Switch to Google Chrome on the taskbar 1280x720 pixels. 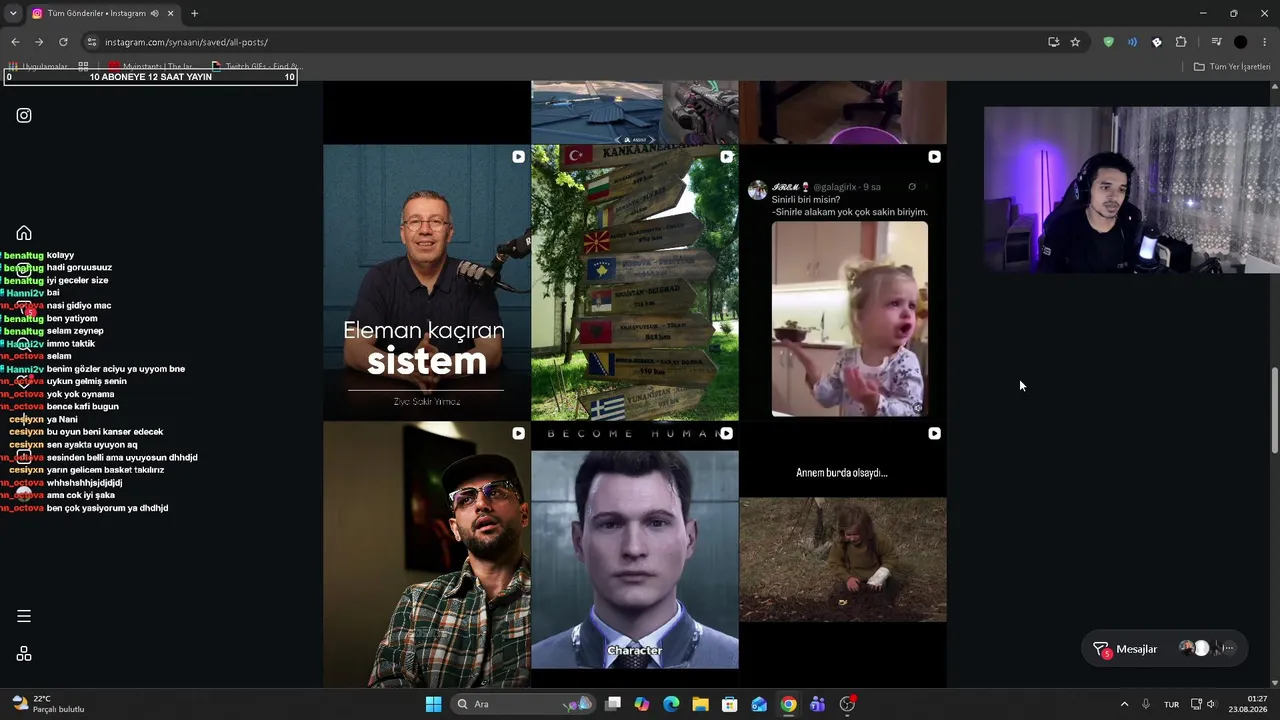(788, 704)
